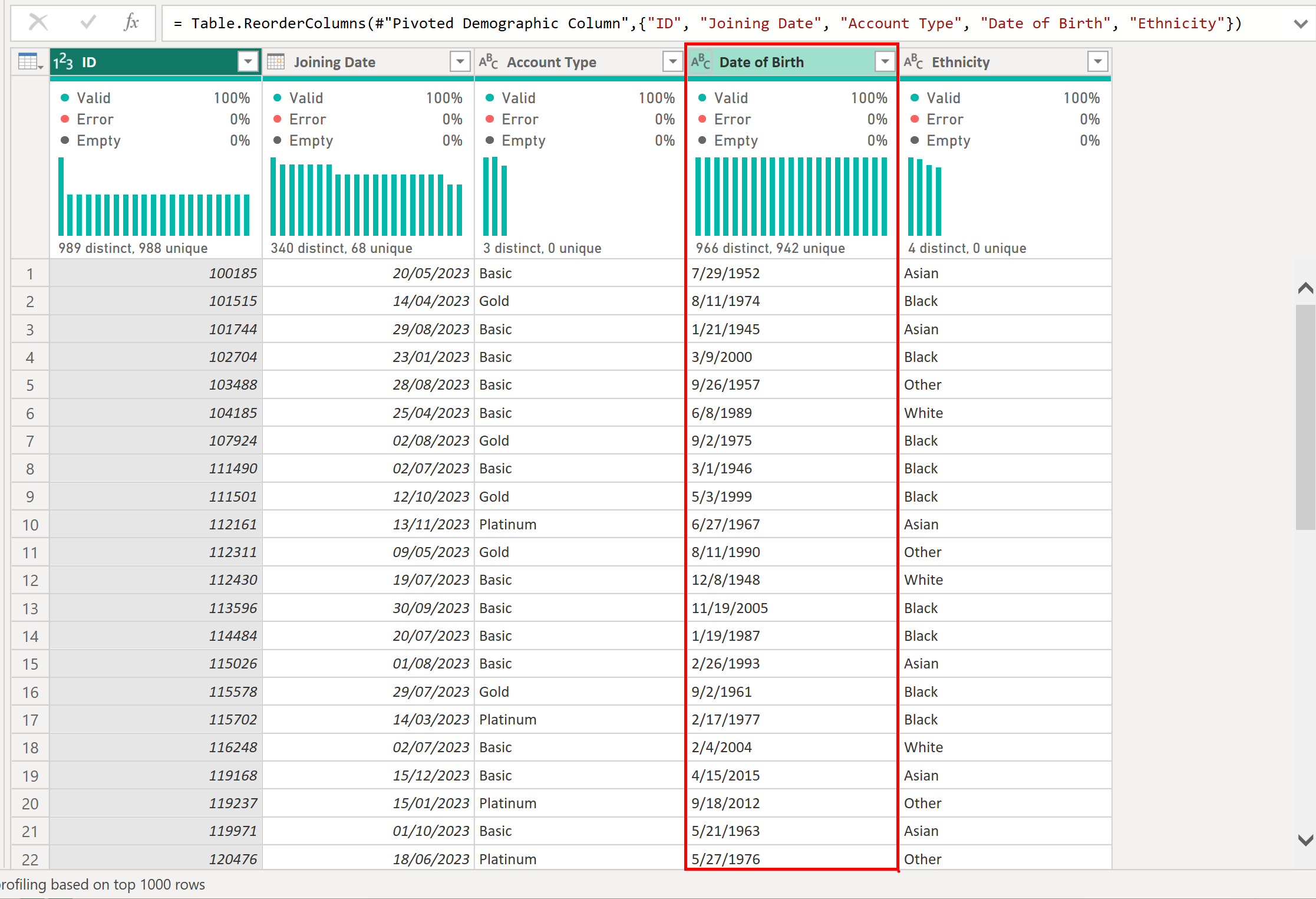Click the Account Type column text type icon

(489, 62)
